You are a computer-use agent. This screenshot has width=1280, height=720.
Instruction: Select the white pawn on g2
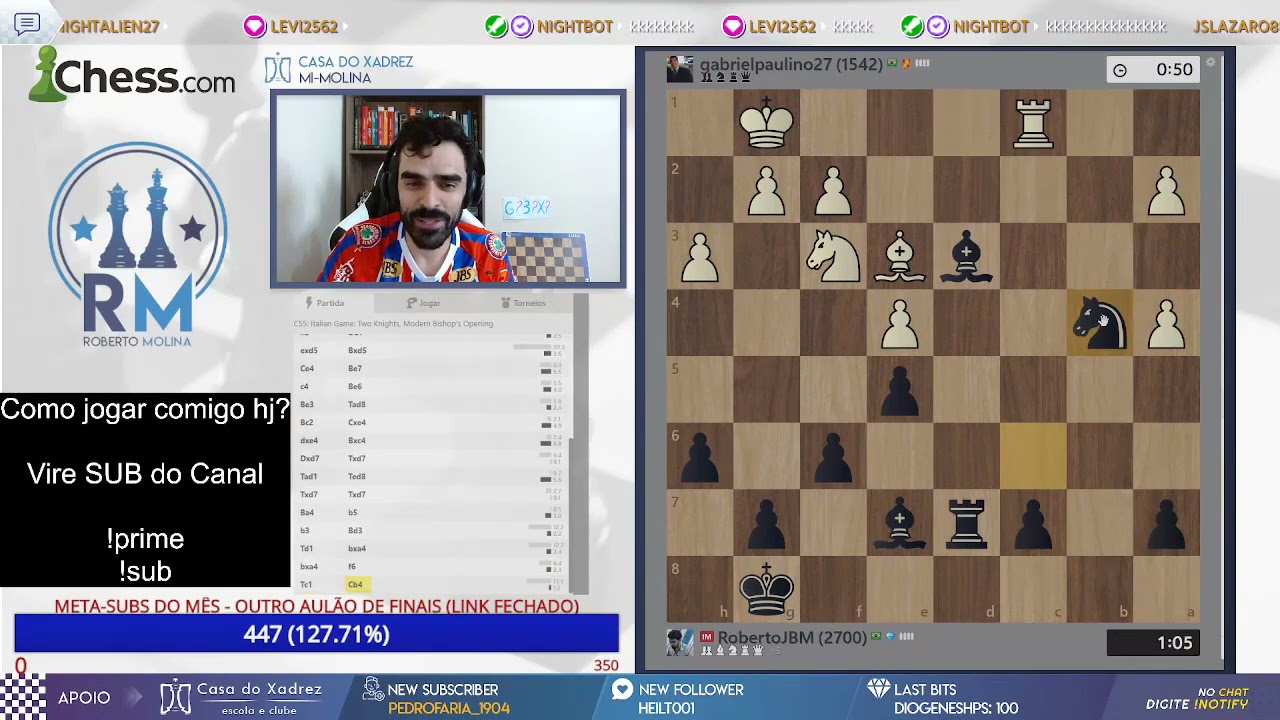pos(766,190)
